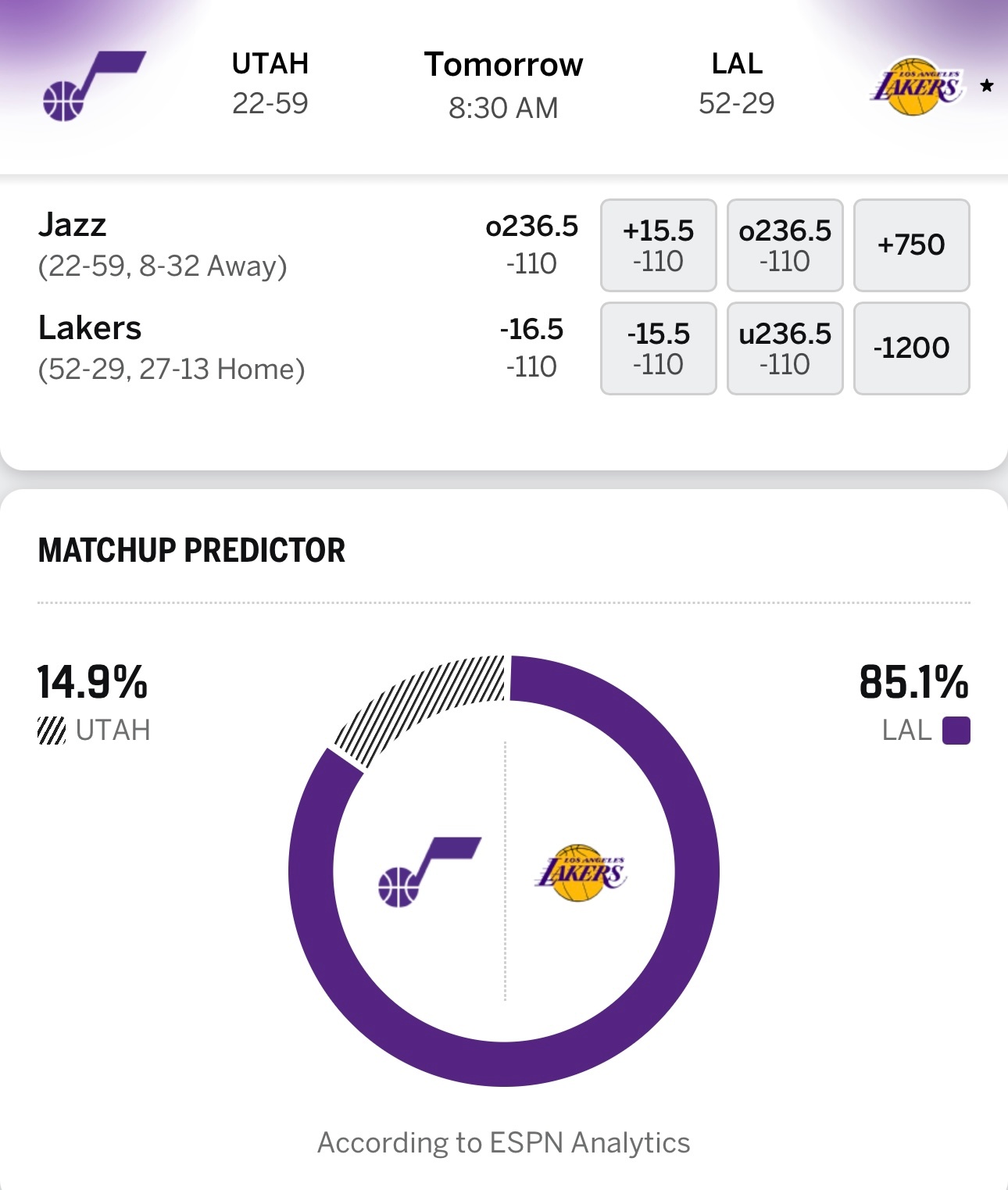Tap the striped UTAH legend icon
1008x1190 pixels.
(52, 731)
